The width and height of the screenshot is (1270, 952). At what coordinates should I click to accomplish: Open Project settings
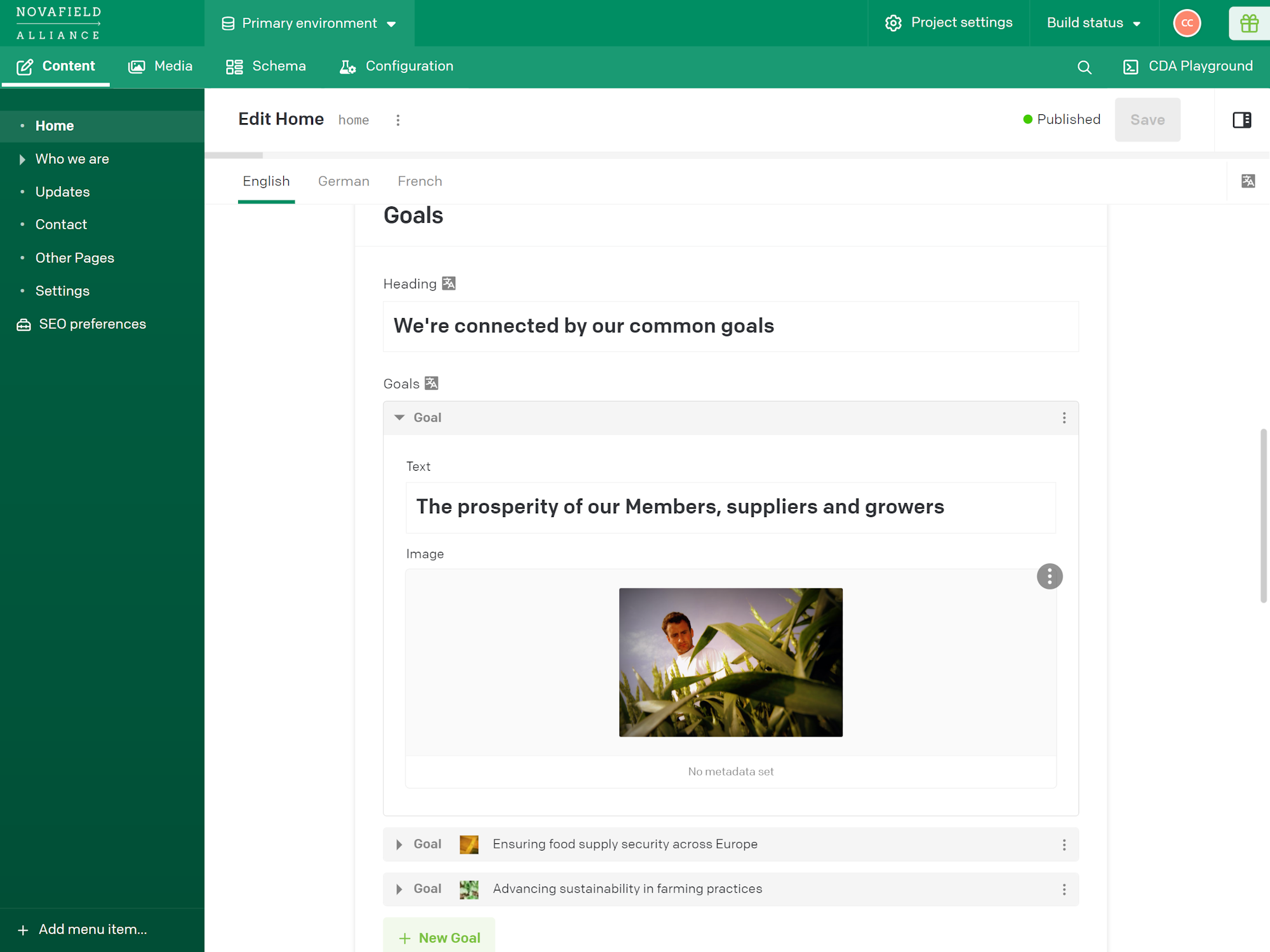(949, 23)
